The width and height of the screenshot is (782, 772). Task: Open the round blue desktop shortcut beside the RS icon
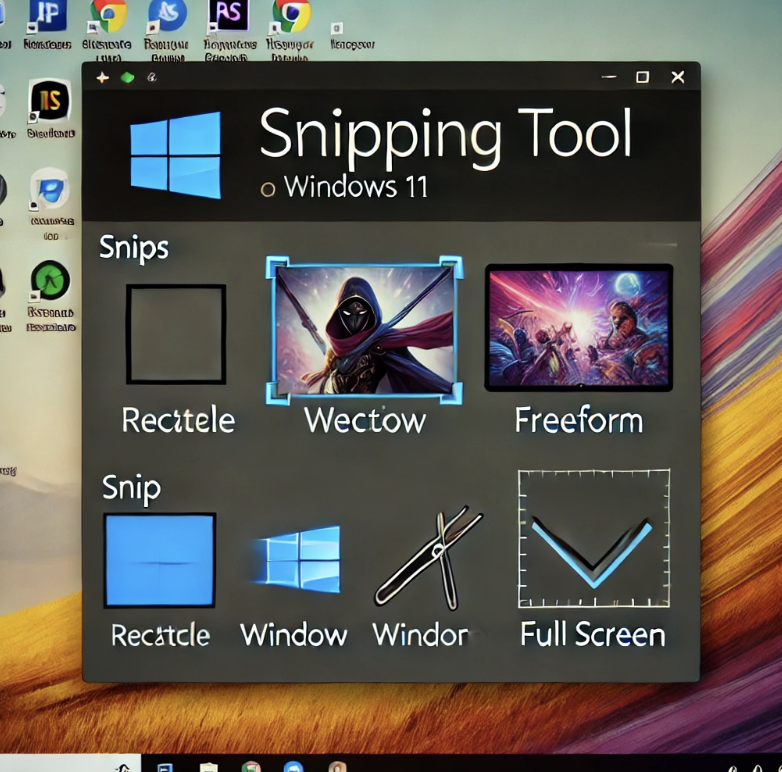point(167,15)
